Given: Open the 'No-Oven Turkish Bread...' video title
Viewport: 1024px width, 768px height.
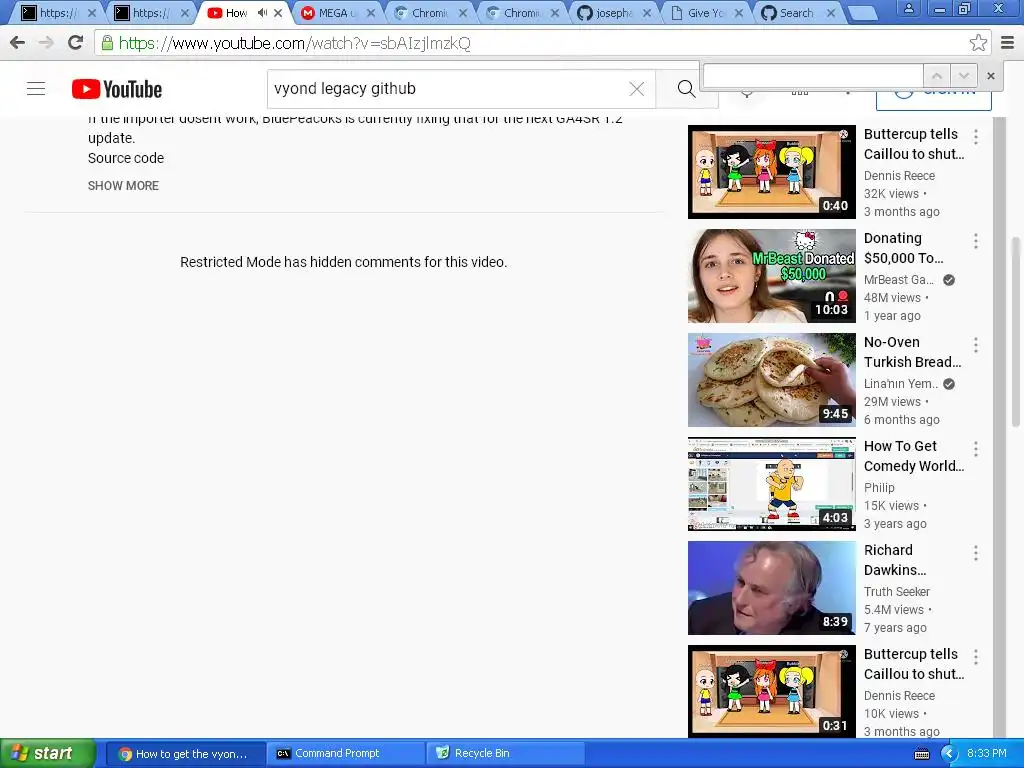Looking at the screenshot, I should (x=912, y=352).
